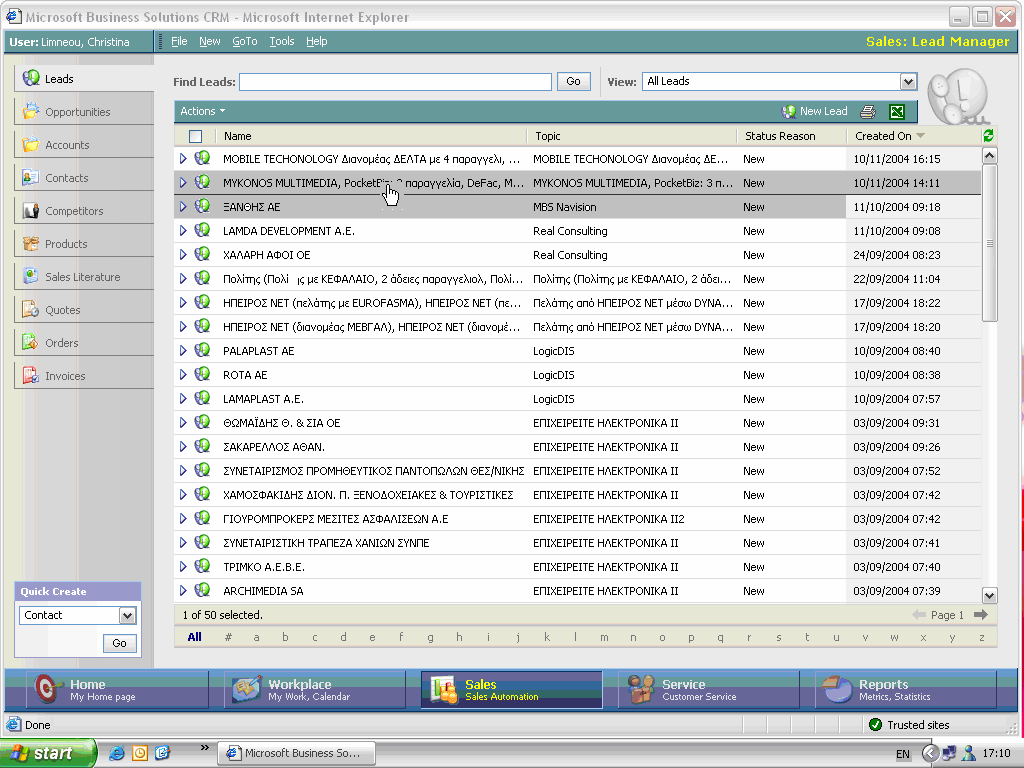Open the GoTo menu

point(245,41)
